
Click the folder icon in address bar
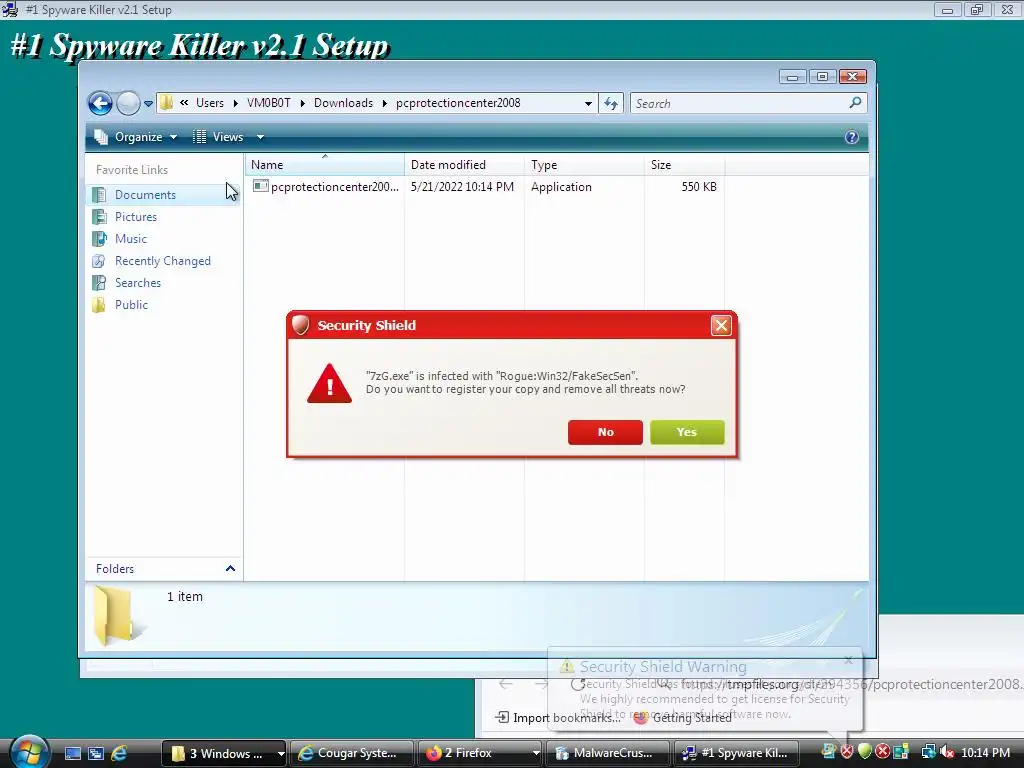tap(167, 103)
